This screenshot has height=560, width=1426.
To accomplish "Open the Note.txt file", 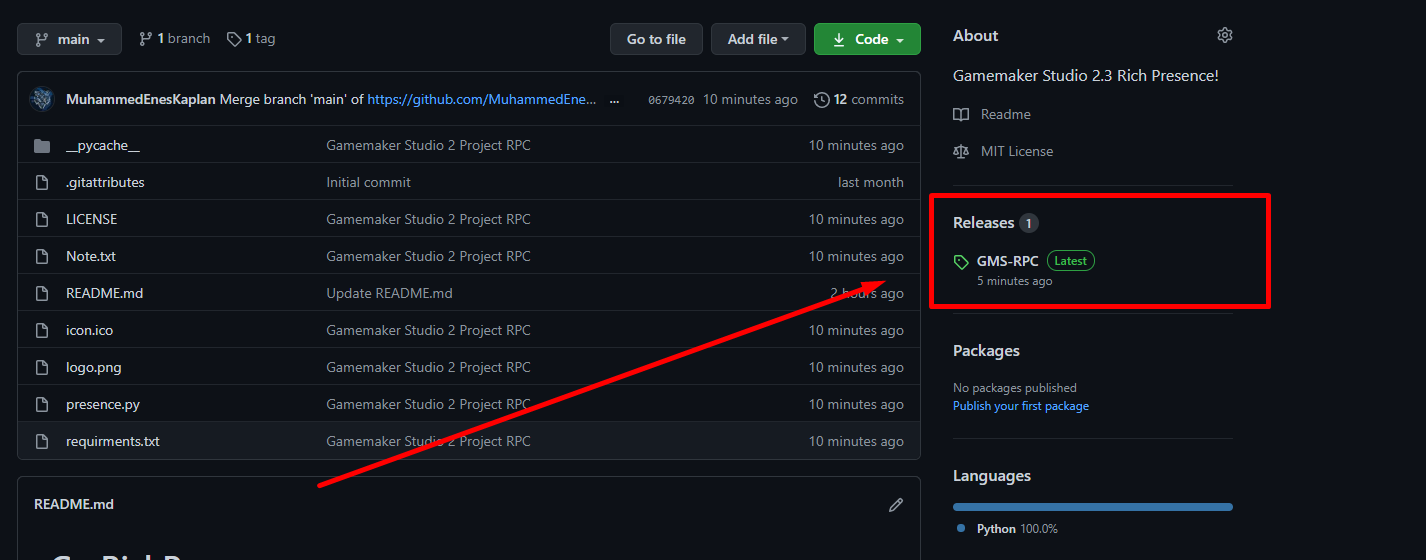I will click(91, 256).
